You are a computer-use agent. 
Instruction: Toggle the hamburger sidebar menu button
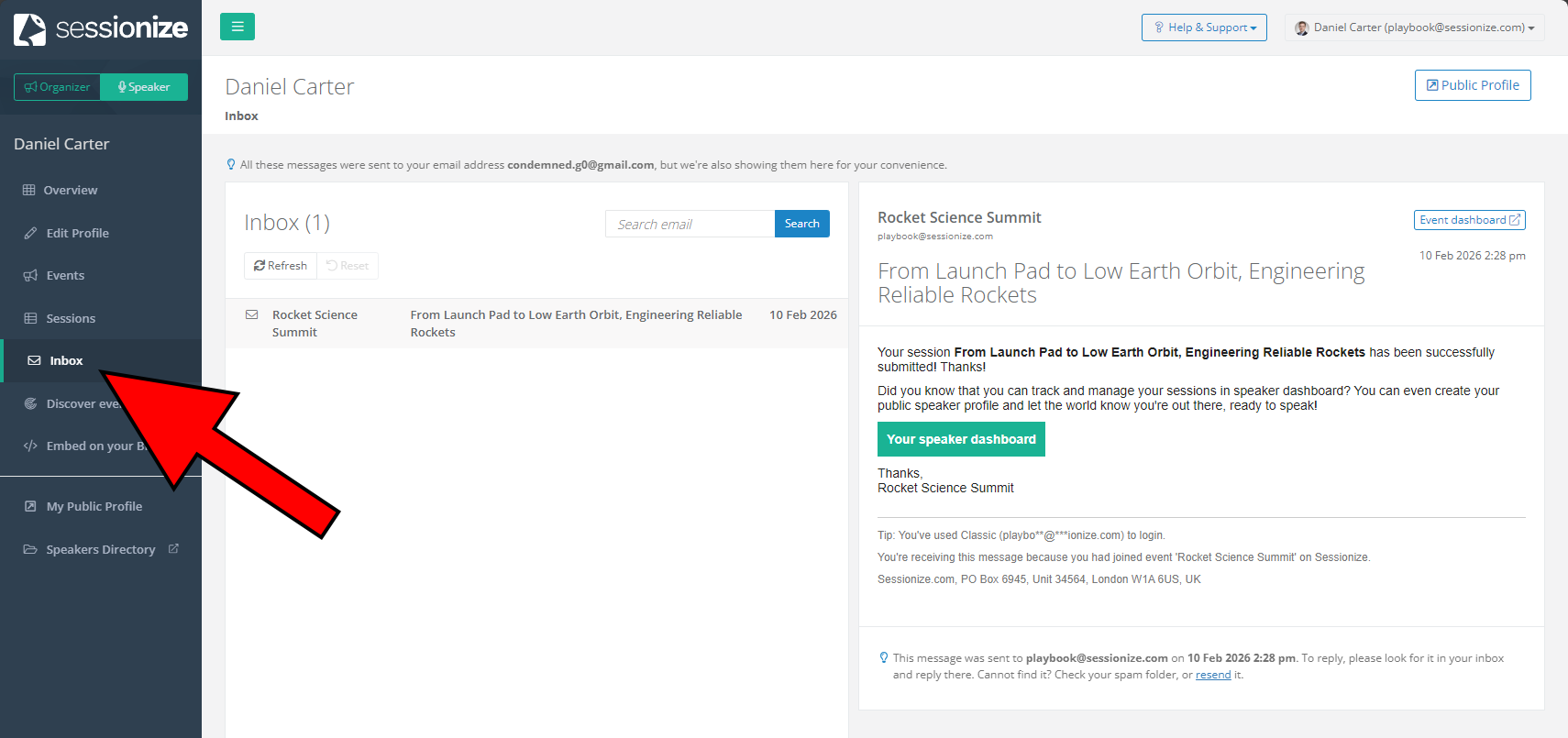coord(237,27)
